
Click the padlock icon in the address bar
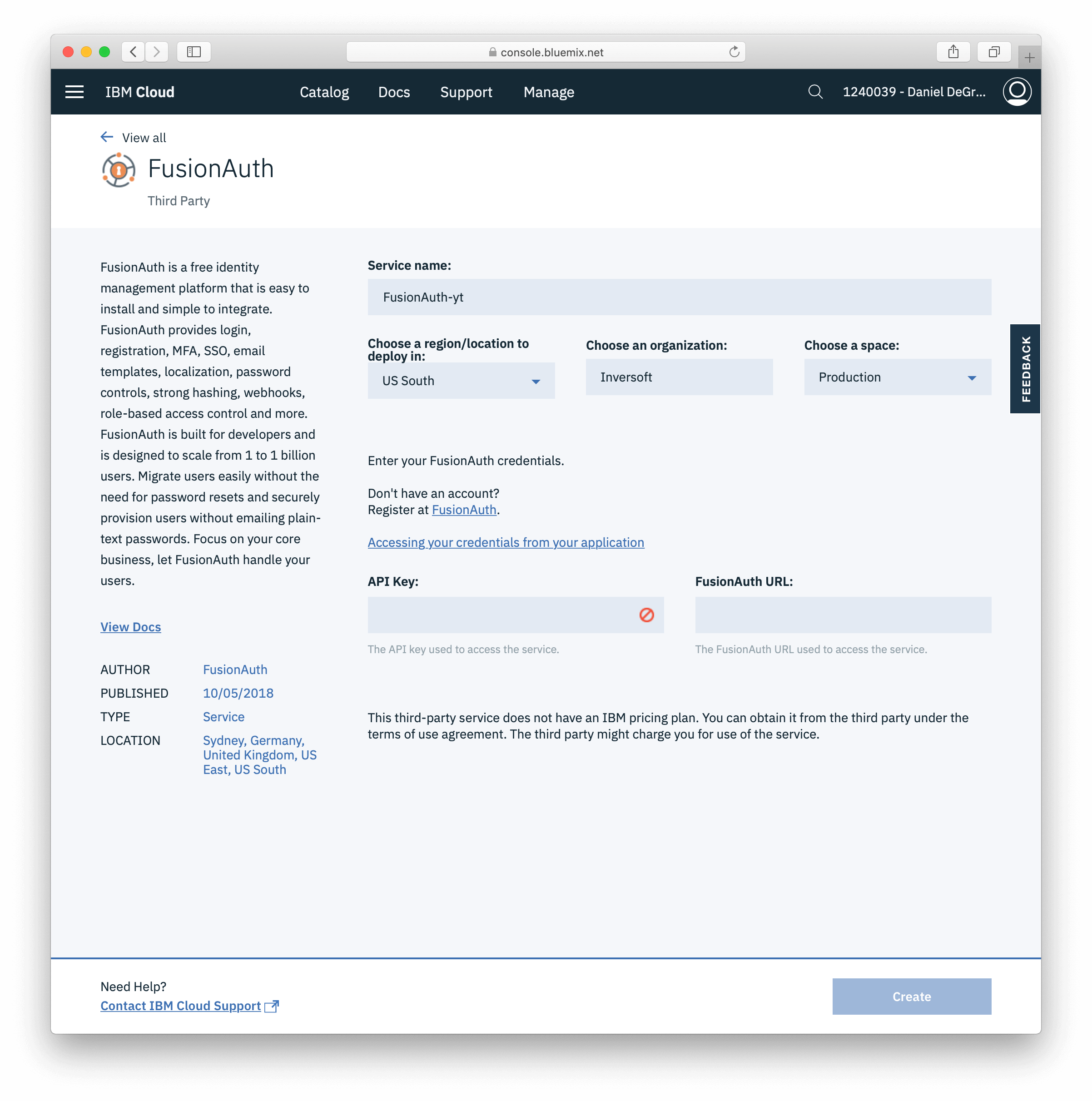pos(492,52)
